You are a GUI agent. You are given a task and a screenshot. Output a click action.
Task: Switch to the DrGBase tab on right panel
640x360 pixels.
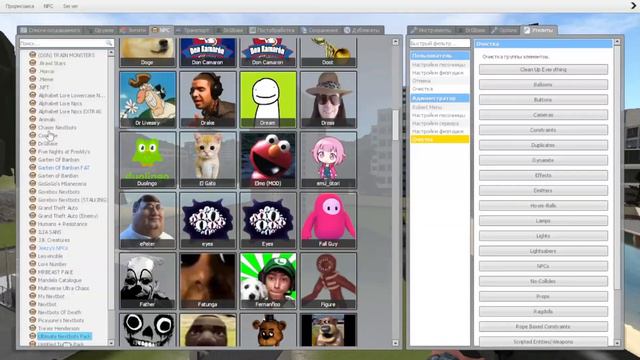click(x=472, y=30)
